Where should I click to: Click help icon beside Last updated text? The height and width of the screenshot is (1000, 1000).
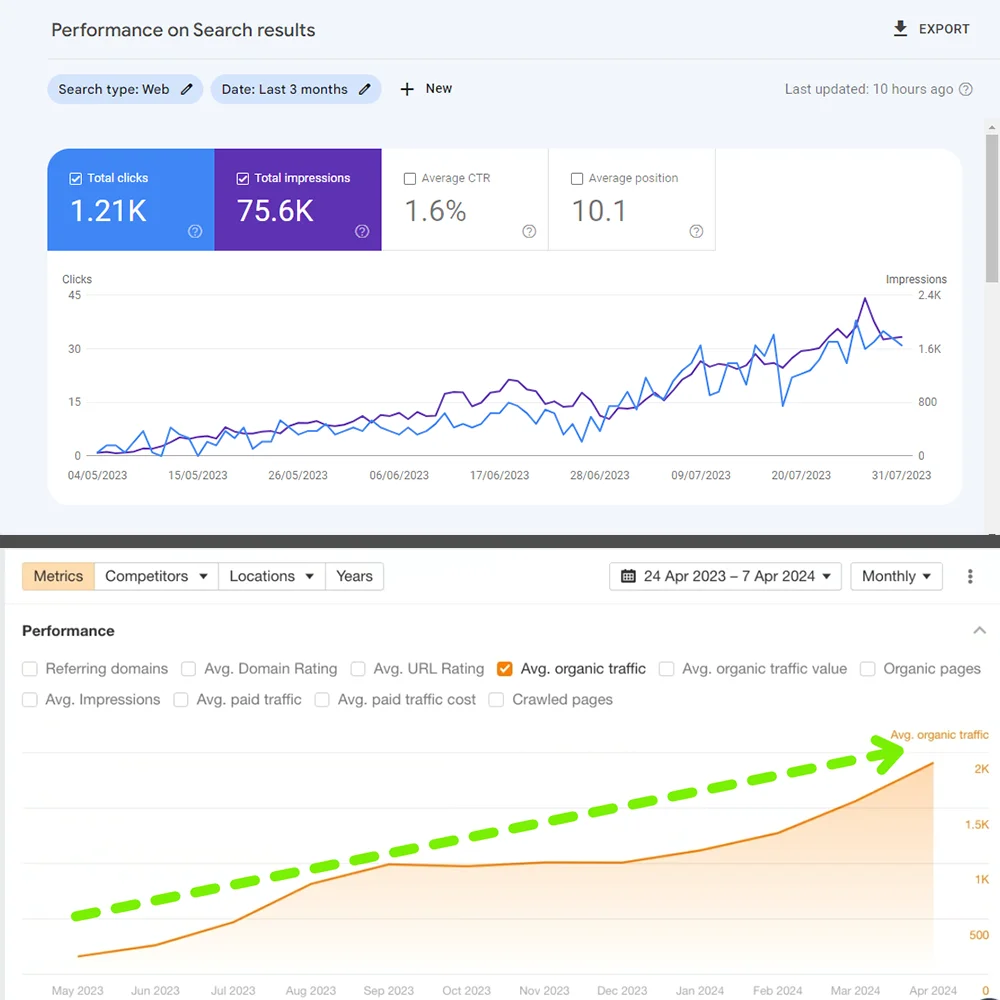[966, 89]
